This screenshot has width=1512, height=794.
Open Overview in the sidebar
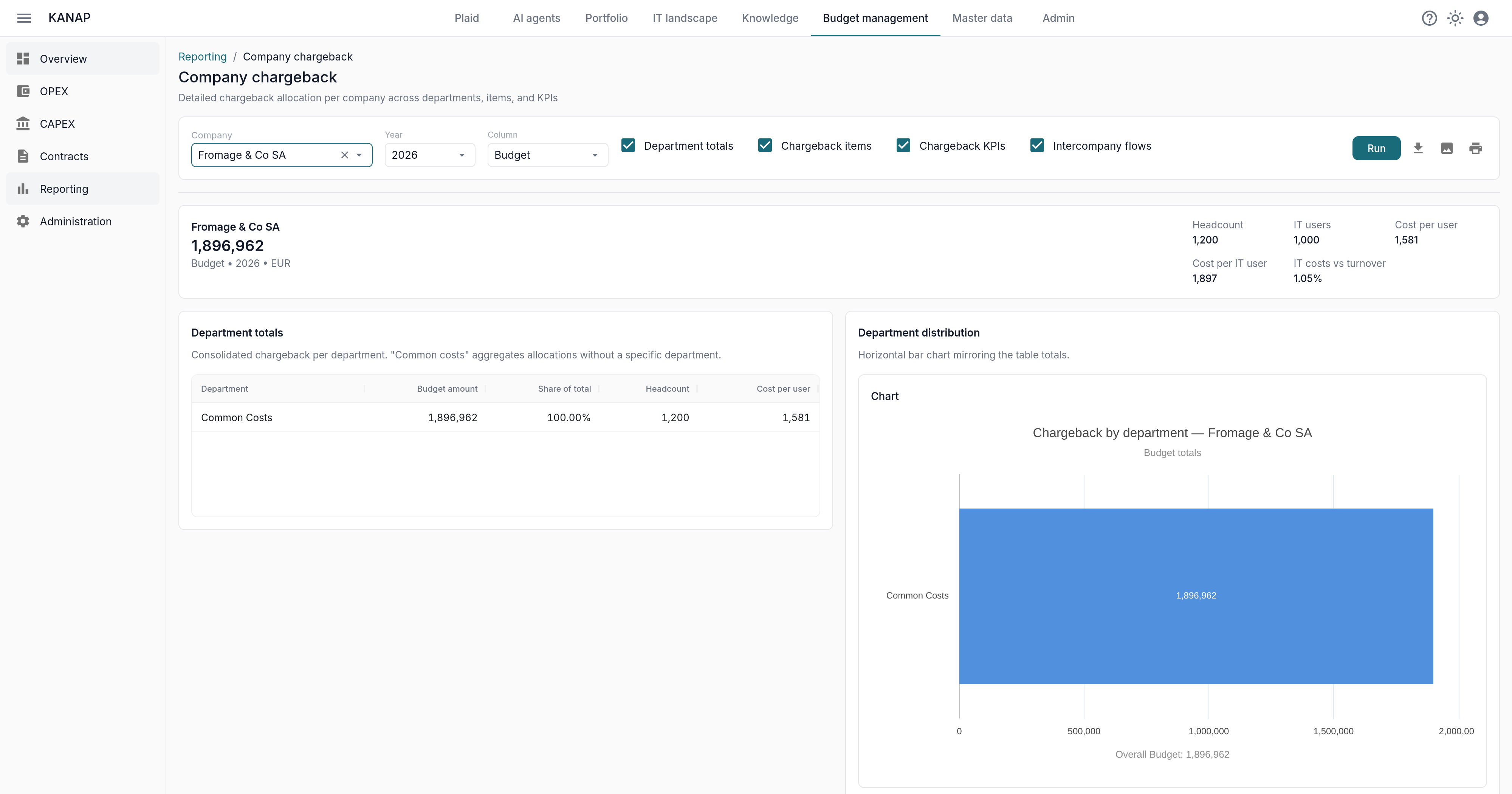tap(83, 59)
